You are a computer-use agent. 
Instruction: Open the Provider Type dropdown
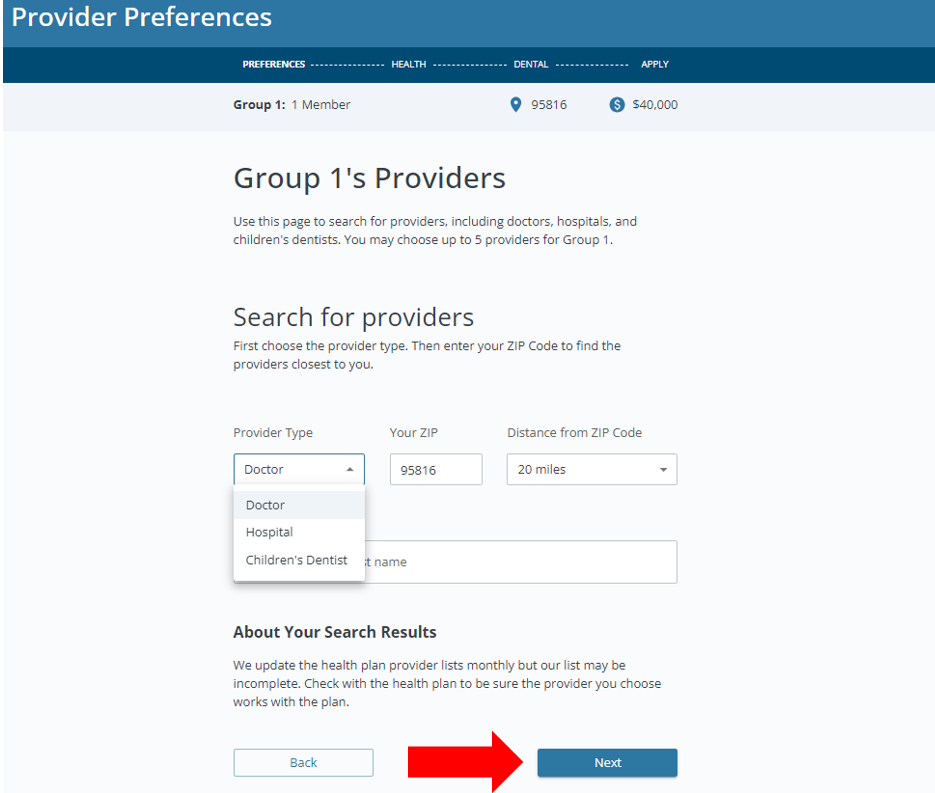(299, 469)
